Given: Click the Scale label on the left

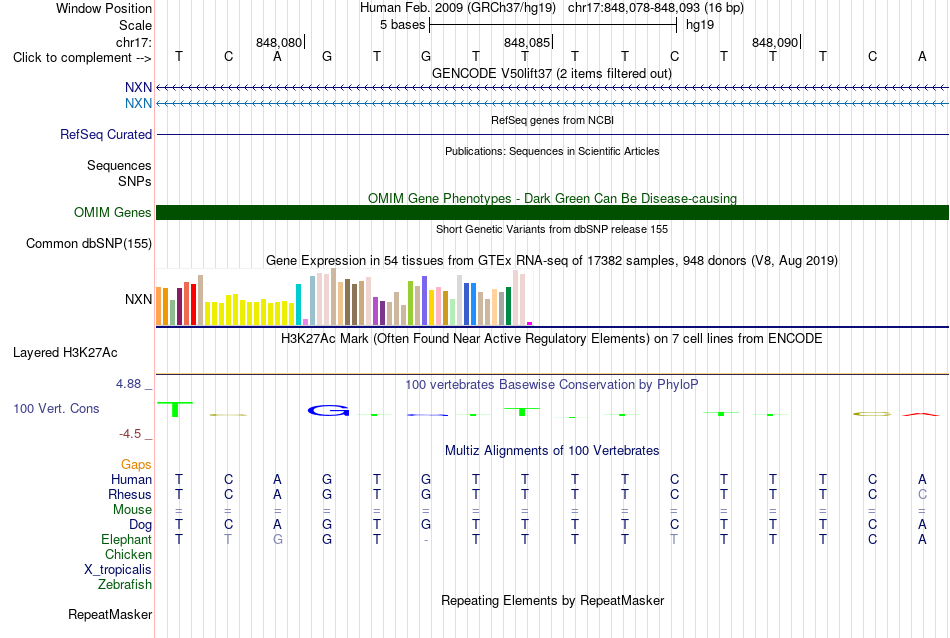Looking at the screenshot, I should [x=135, y=25].
